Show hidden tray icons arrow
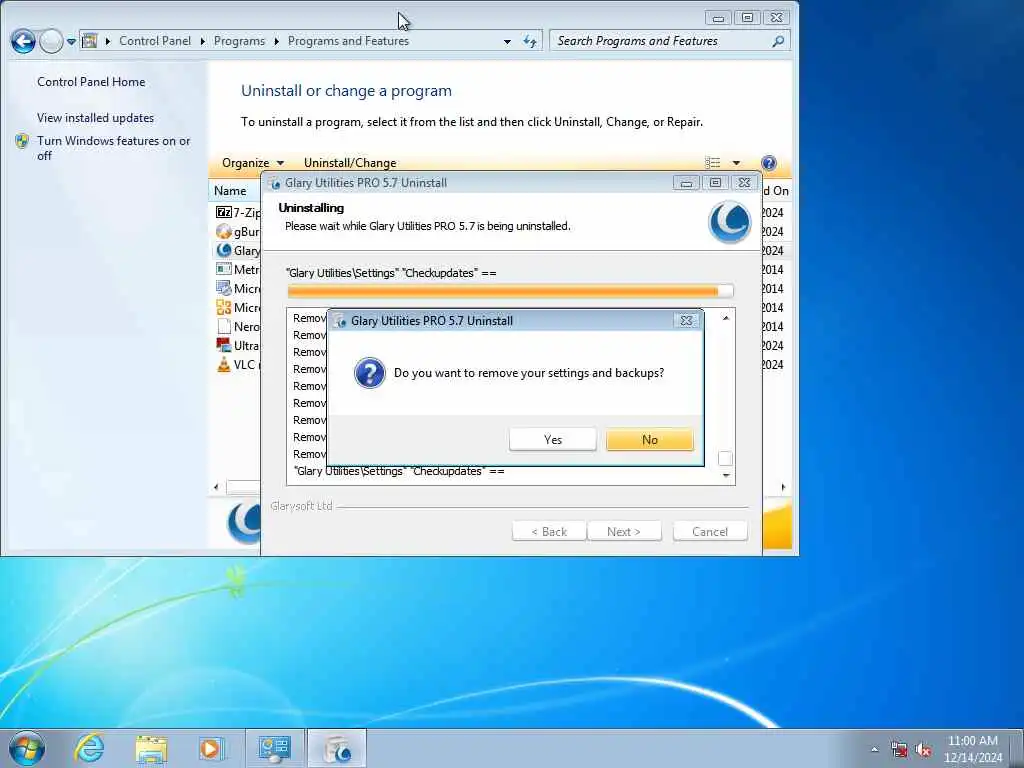Viewport: 1024px width, 768px height. pyautogui.click(x=874, y=749)
